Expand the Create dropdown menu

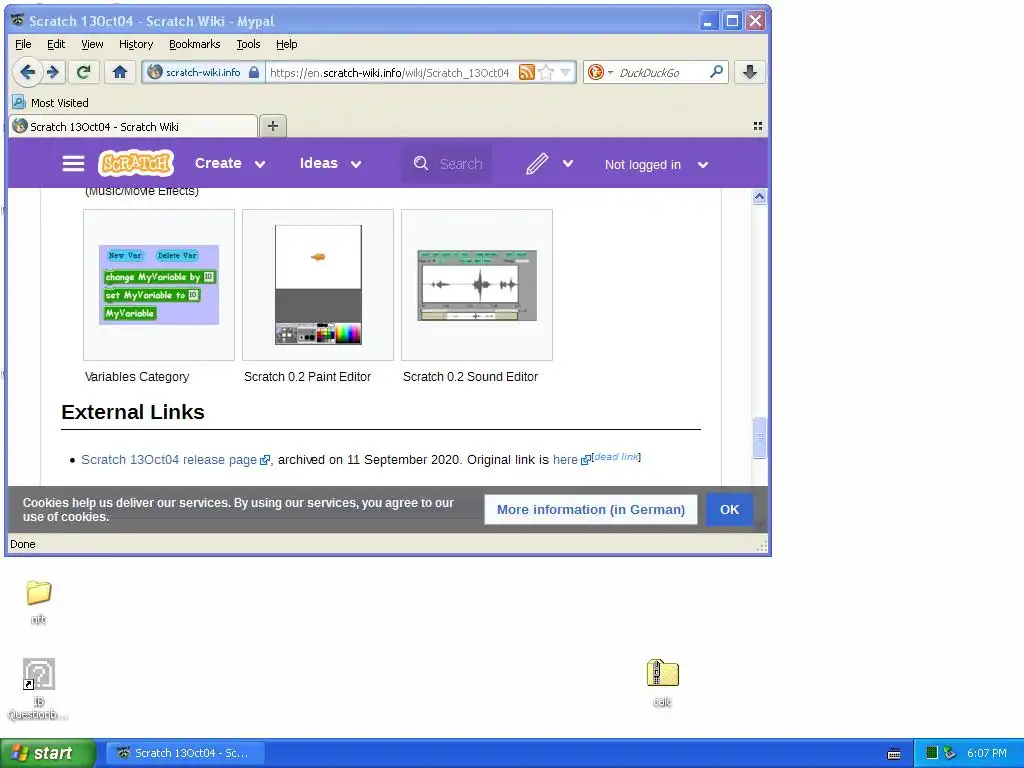tap(260, 164)
